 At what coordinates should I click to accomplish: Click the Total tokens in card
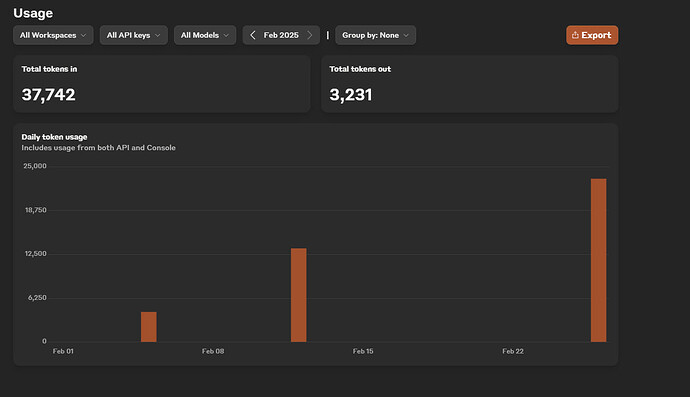[161, 84]
